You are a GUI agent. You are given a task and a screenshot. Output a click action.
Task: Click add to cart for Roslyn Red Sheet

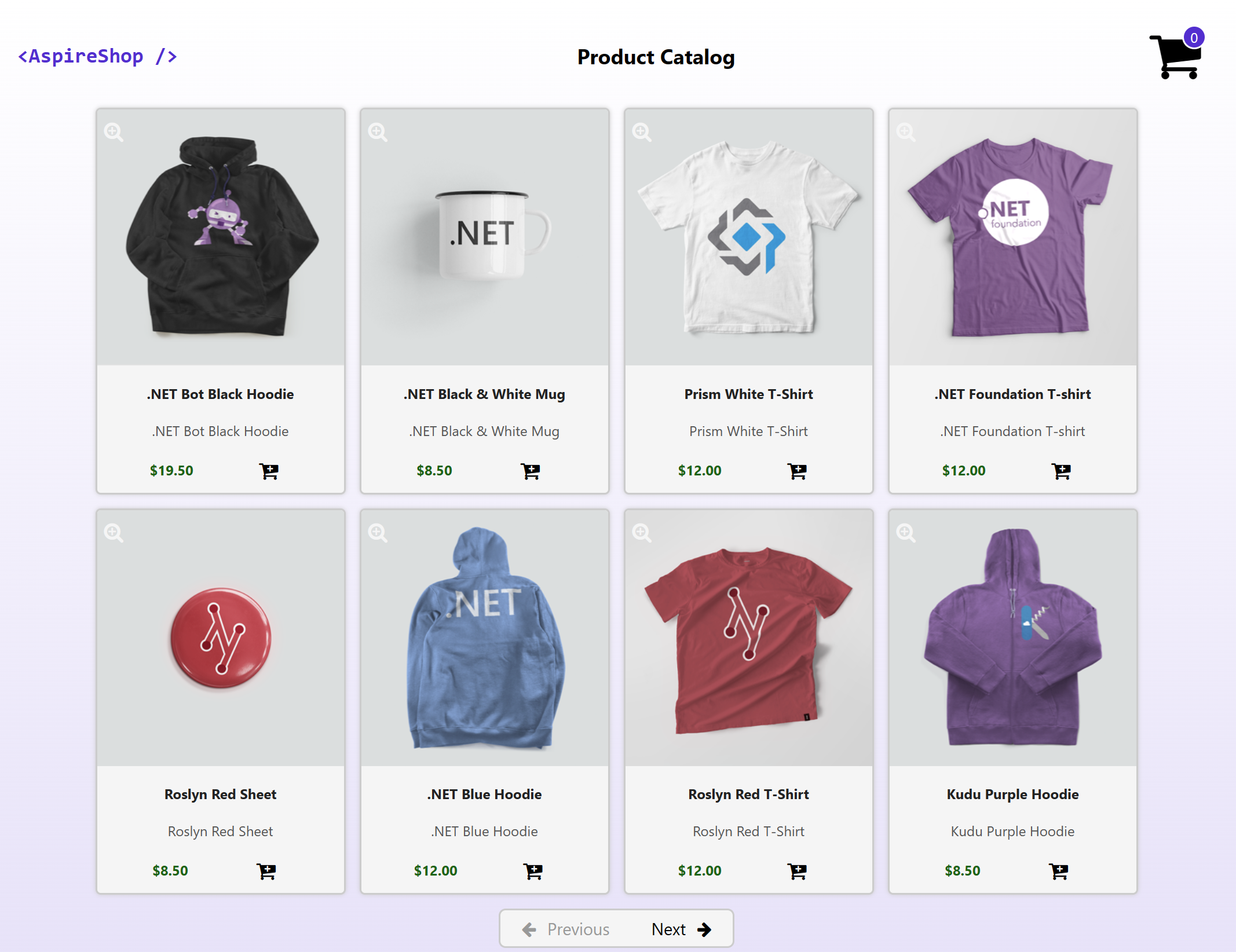267,869
